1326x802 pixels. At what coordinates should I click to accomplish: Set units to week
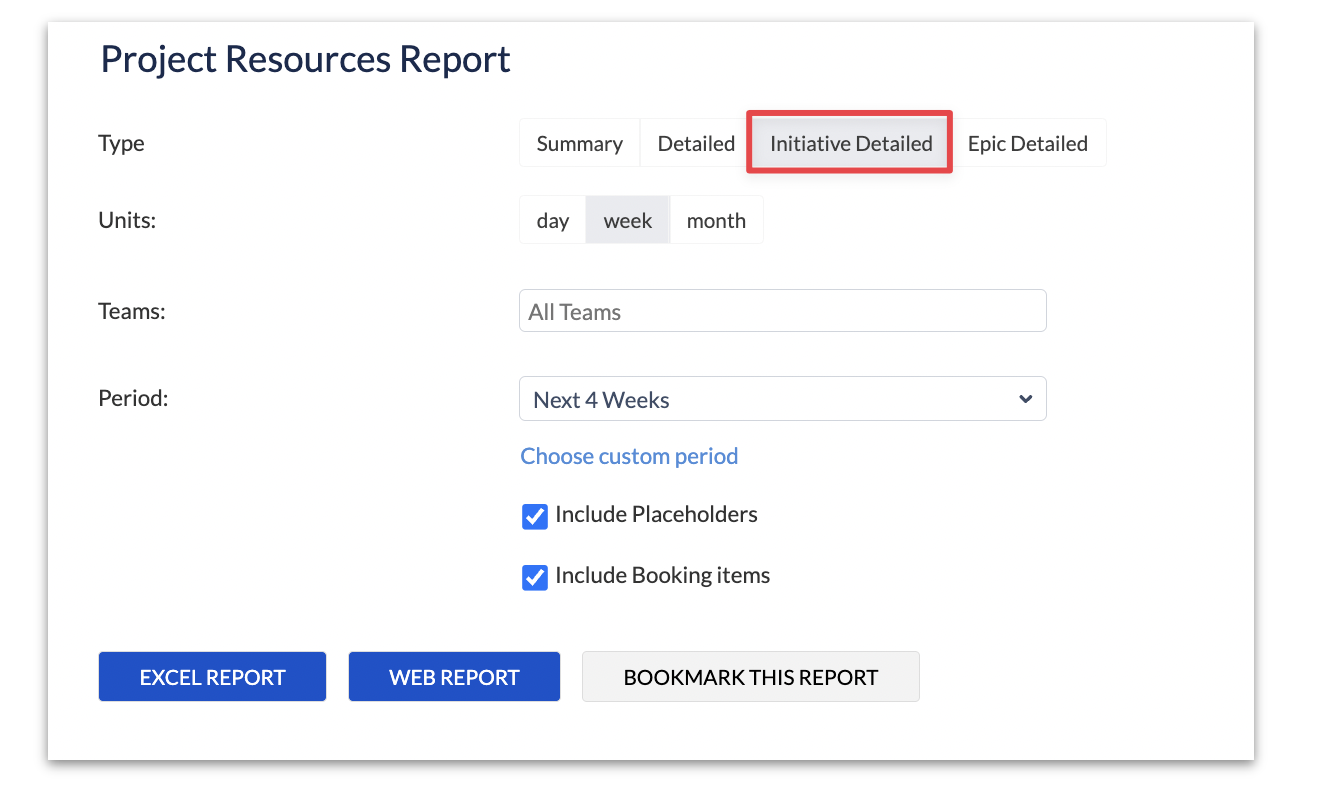click(x=627, y=221)
